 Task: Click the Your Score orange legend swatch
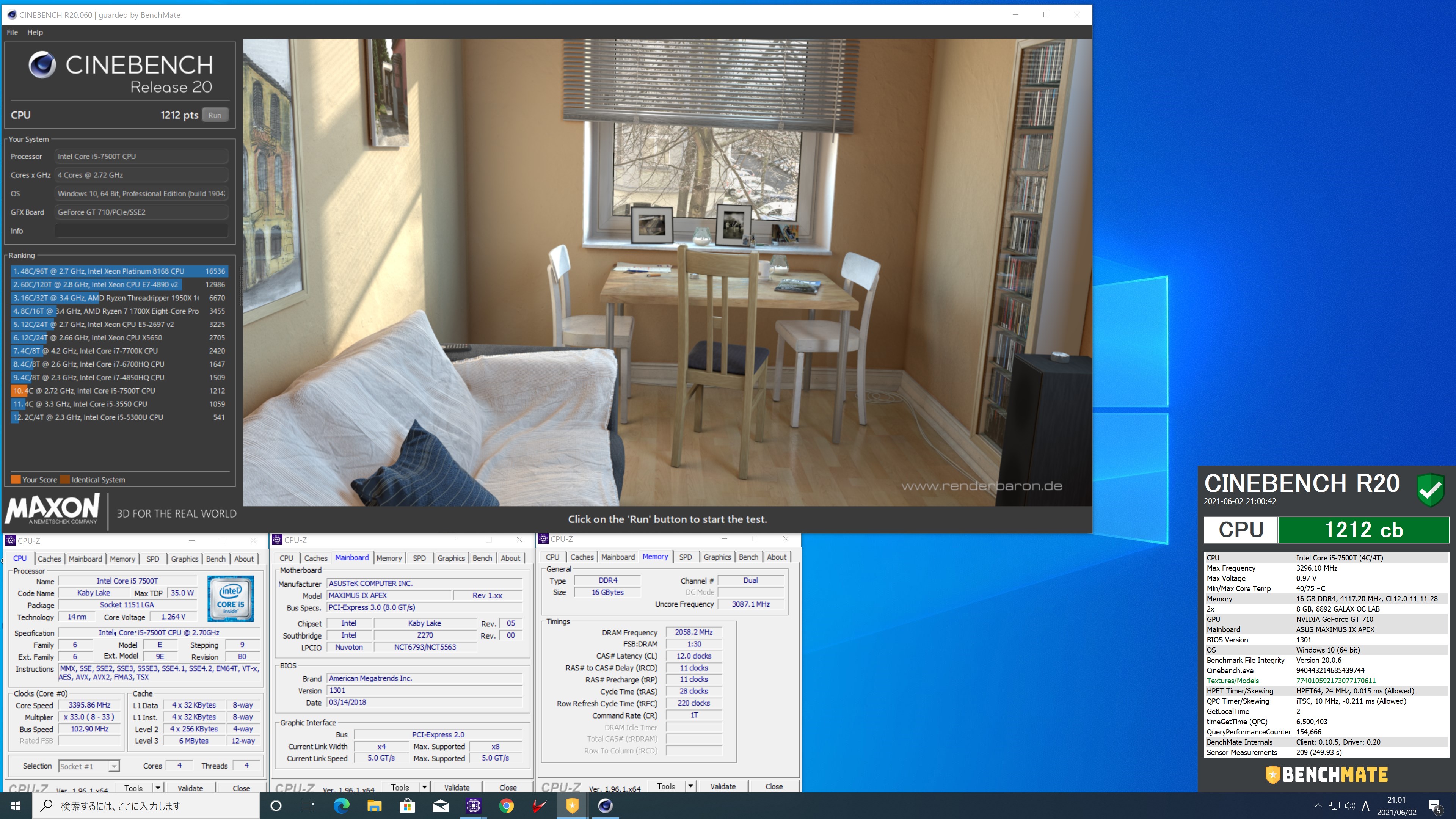point(16,479)
